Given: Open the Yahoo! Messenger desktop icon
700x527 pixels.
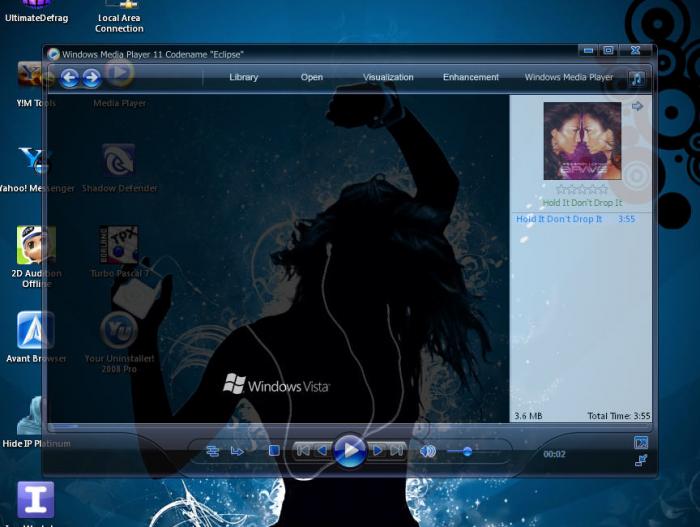Looking at the screenshot, I should (x=35, y=169).
